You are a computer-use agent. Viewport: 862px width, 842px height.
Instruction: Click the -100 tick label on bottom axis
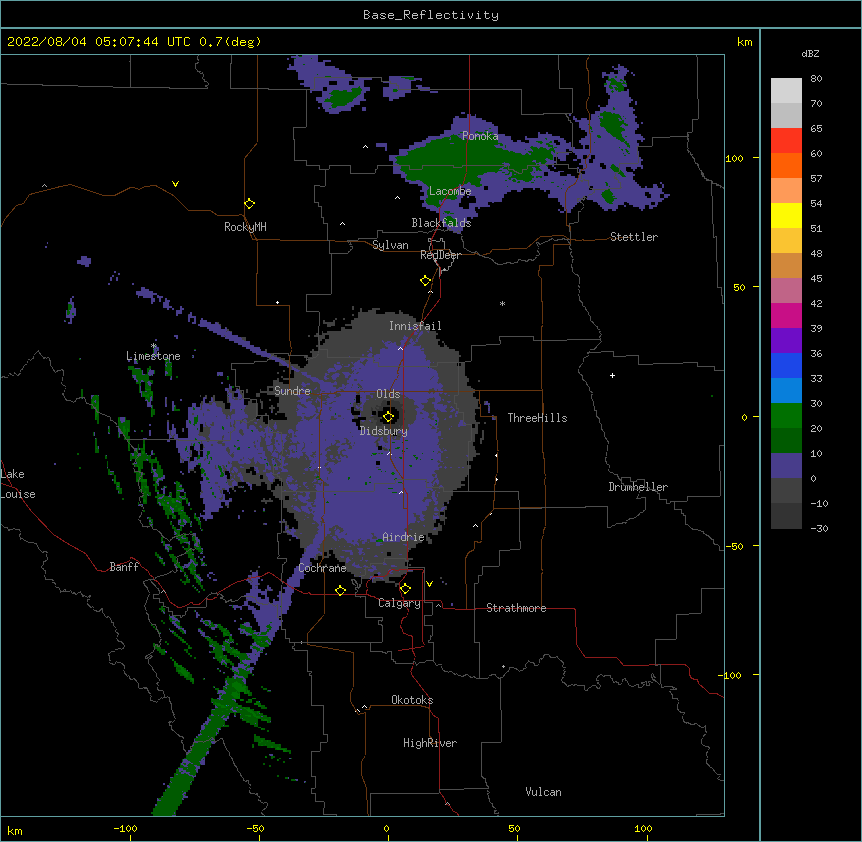point(125,828)
